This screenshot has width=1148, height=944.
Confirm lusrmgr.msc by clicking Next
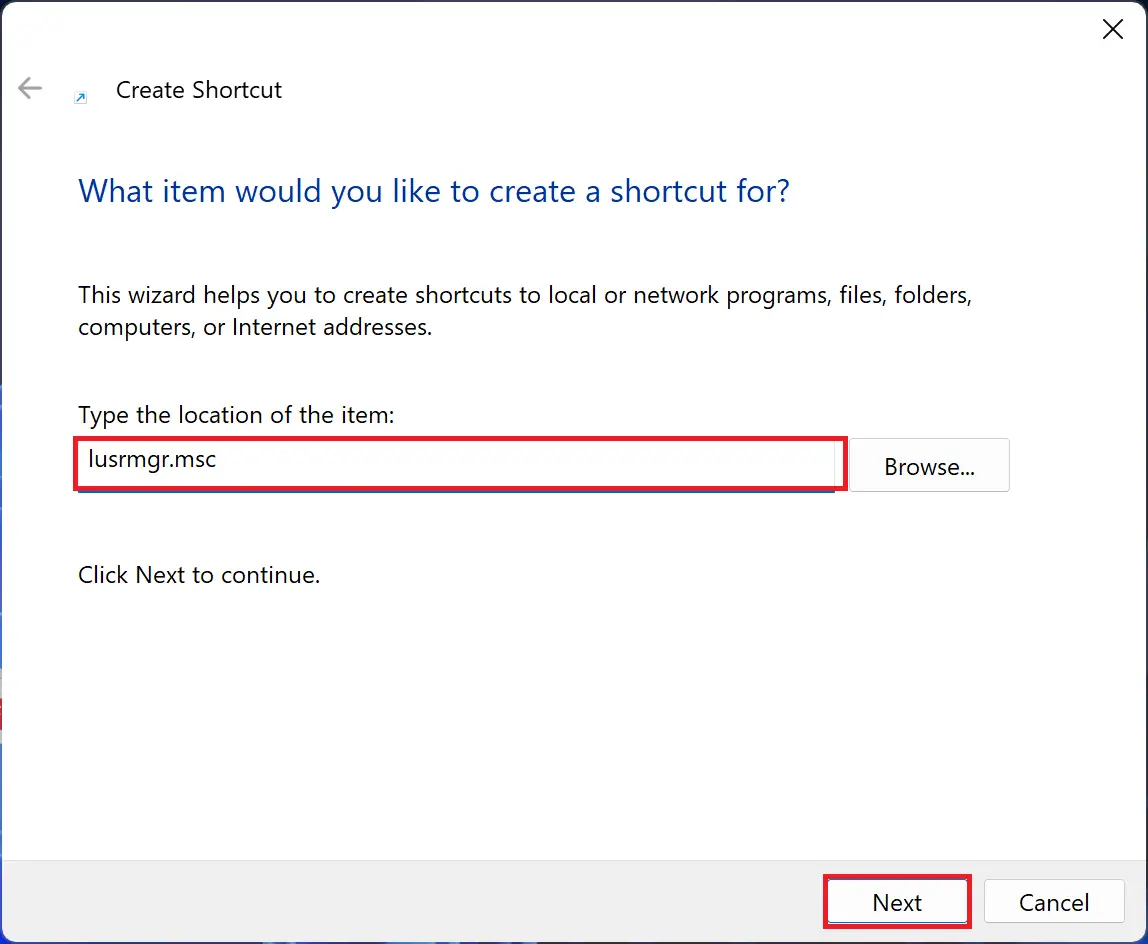click(x=896, y=901)
